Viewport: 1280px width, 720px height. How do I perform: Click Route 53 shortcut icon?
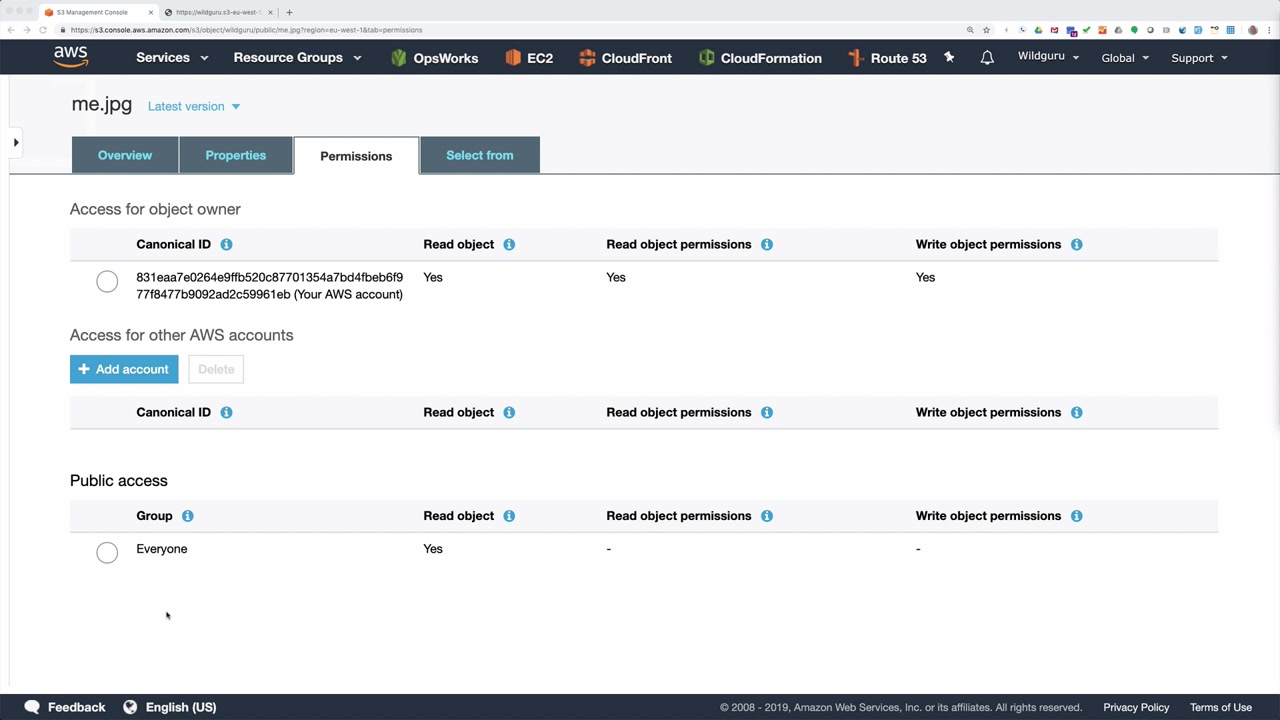pyautogui.click(x=855, y=58)
